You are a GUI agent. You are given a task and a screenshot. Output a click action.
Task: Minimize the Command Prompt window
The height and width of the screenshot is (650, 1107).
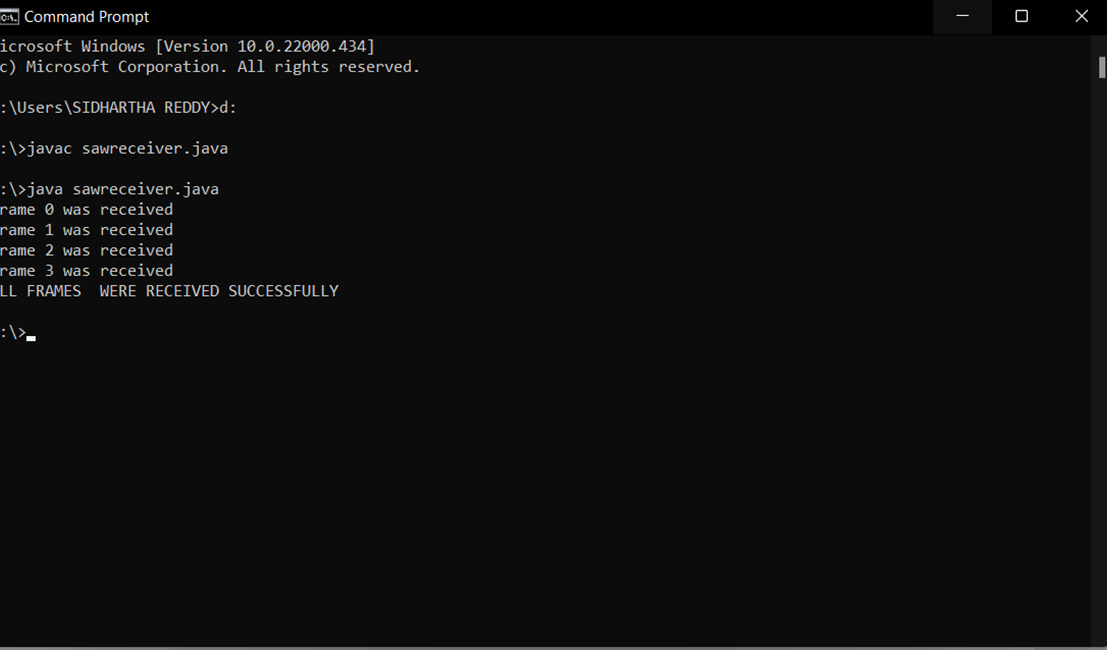point(962,16)
